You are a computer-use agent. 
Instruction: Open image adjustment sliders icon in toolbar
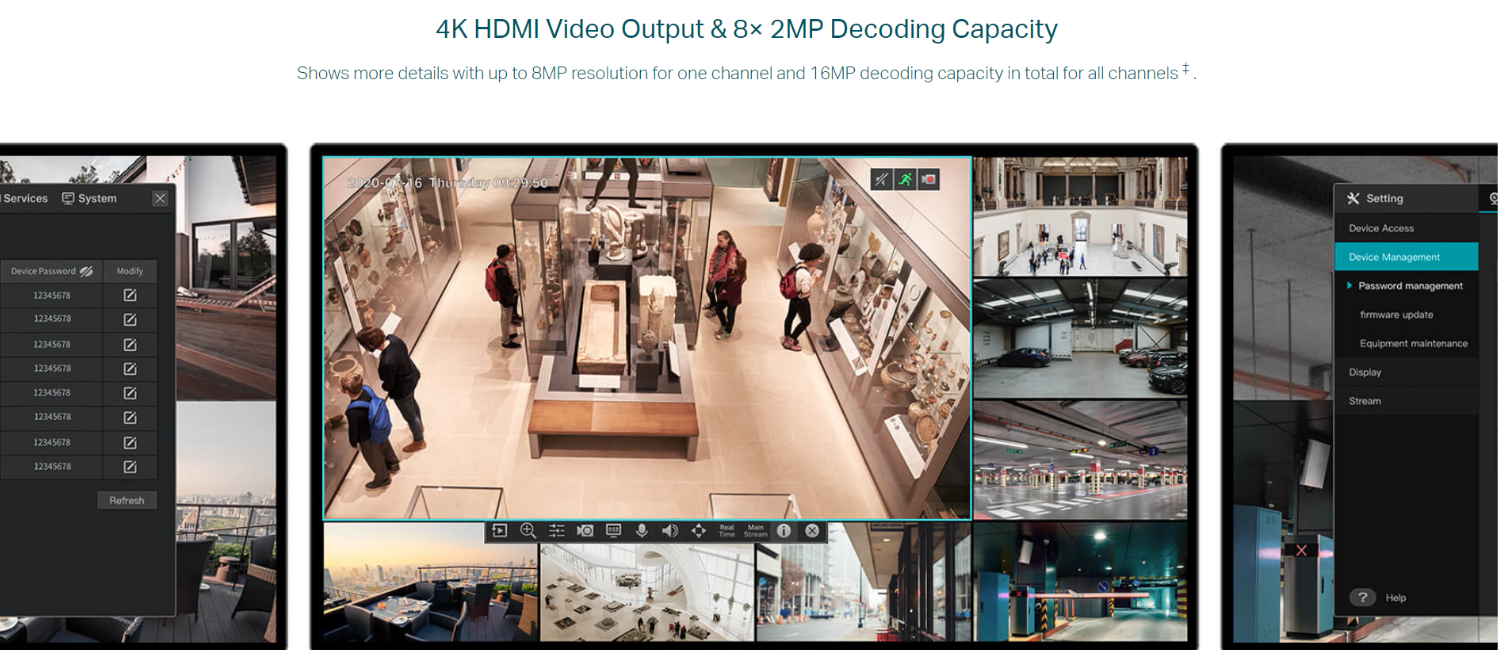pos(557,531)
